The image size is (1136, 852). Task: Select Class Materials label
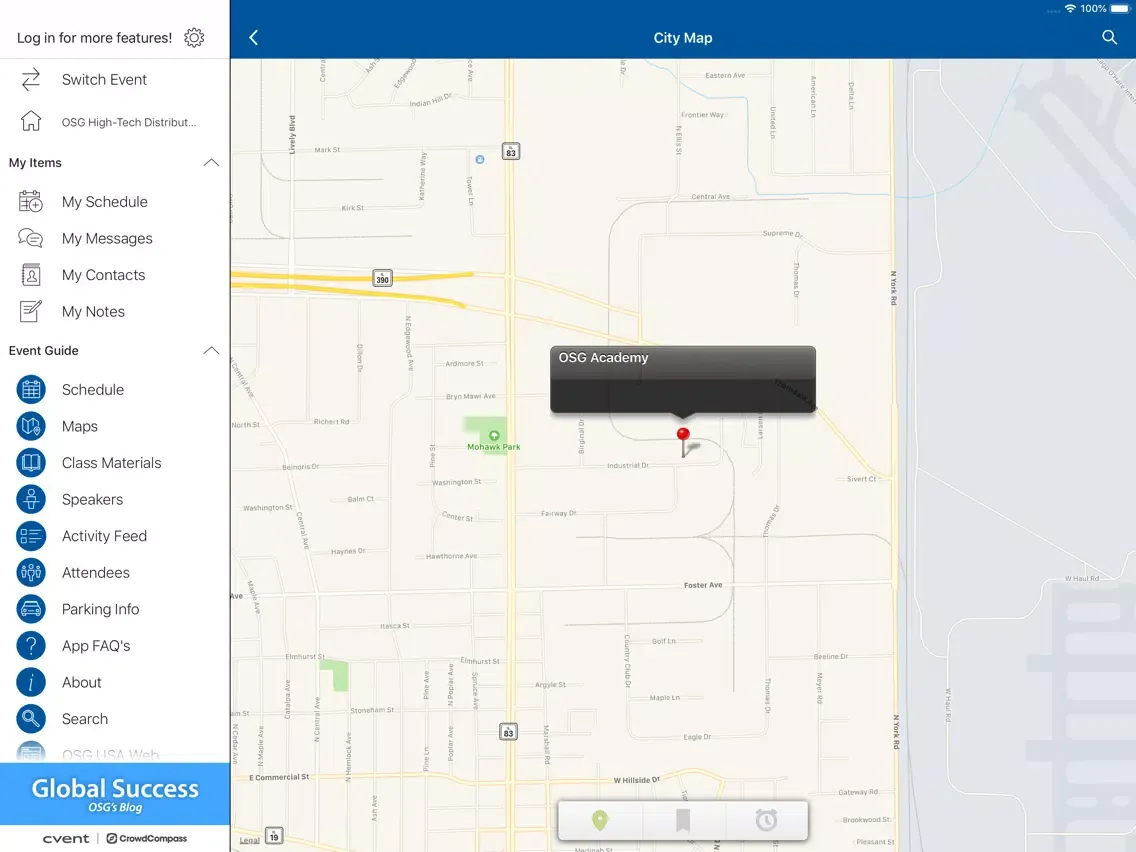(x=112, y=463)
